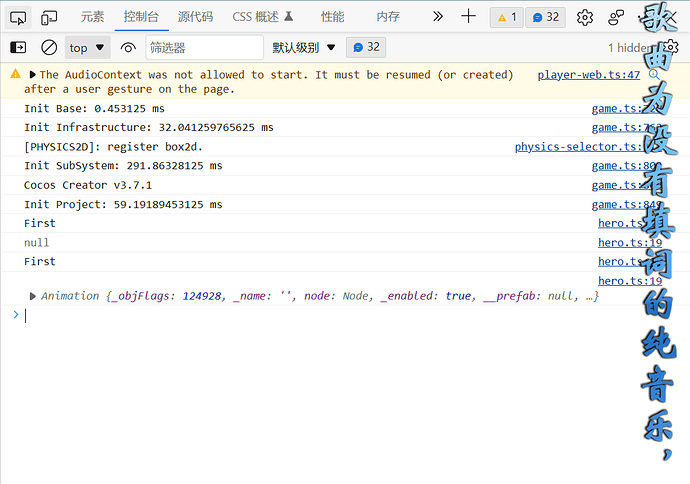
Task: Activate the inspect element picker icon
Action: (x=18, y=18)
